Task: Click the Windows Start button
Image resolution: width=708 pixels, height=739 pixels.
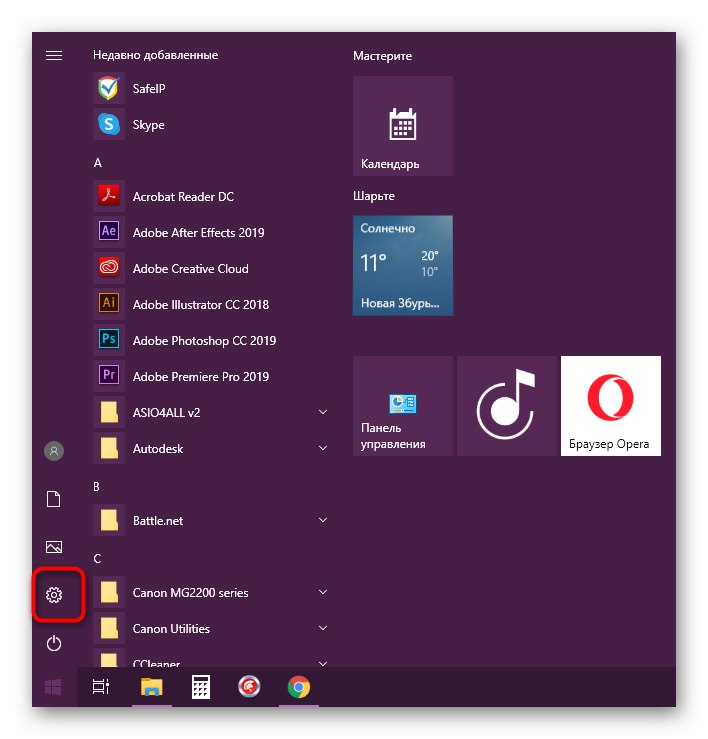Action: pyautogui.click(x=53, y=687)
